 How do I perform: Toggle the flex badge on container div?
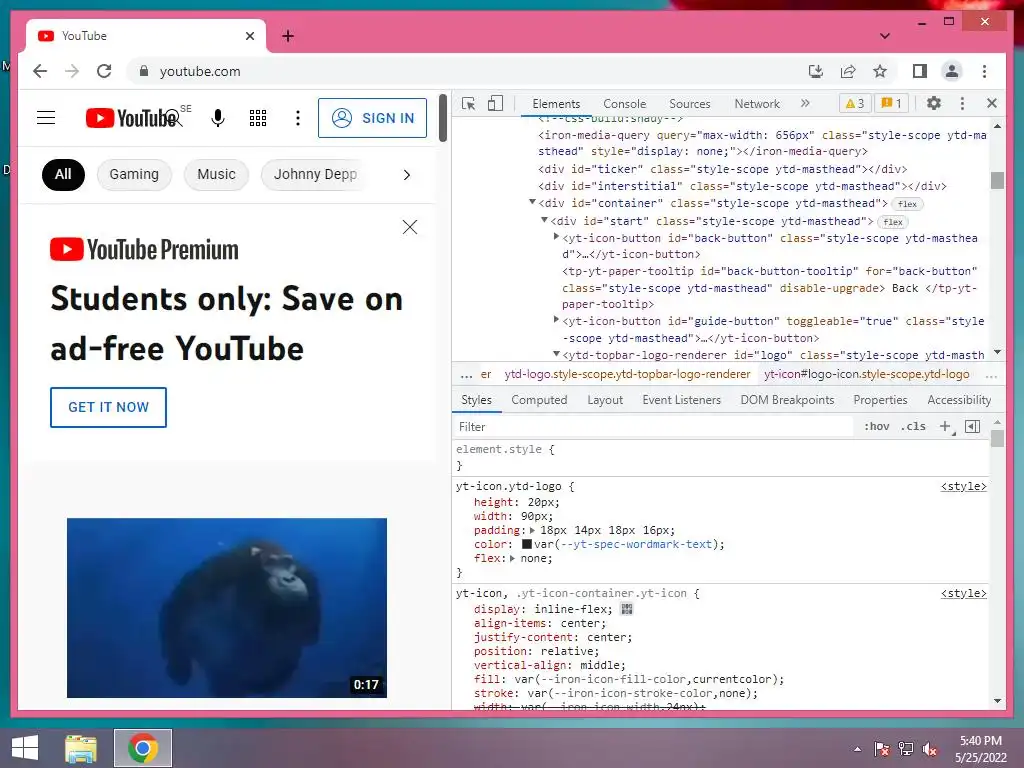click(x=907, y=204)
